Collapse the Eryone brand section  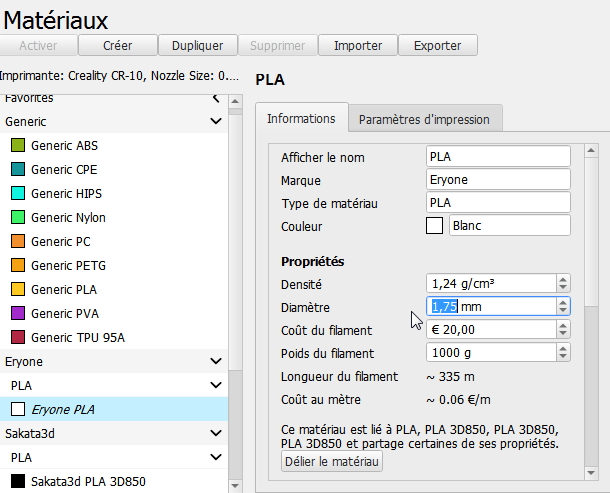(215, 361)
